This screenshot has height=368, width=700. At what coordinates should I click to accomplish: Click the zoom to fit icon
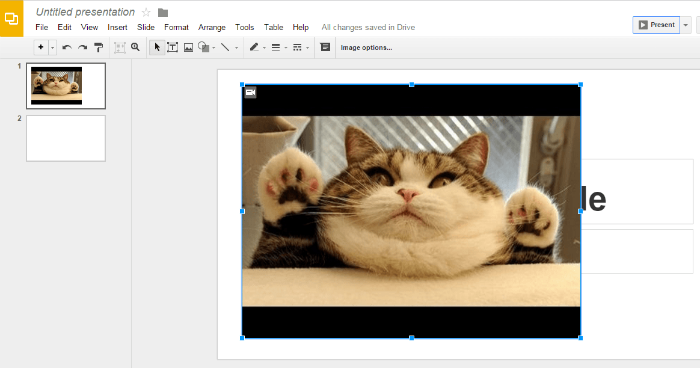[119, 47]
